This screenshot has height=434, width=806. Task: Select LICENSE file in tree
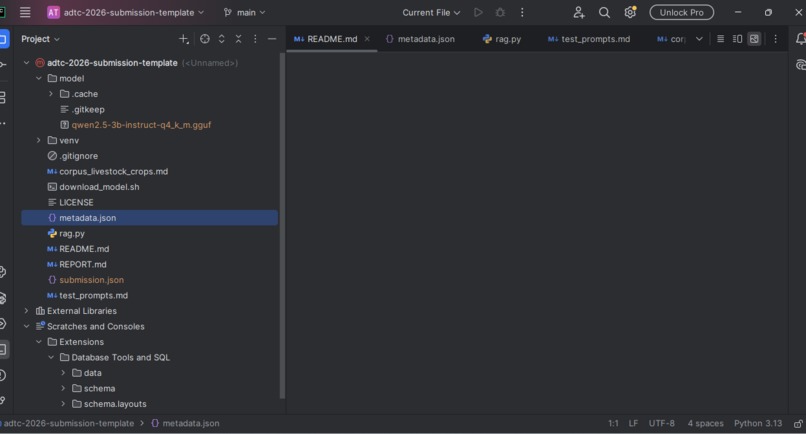(x=70, y=202)
